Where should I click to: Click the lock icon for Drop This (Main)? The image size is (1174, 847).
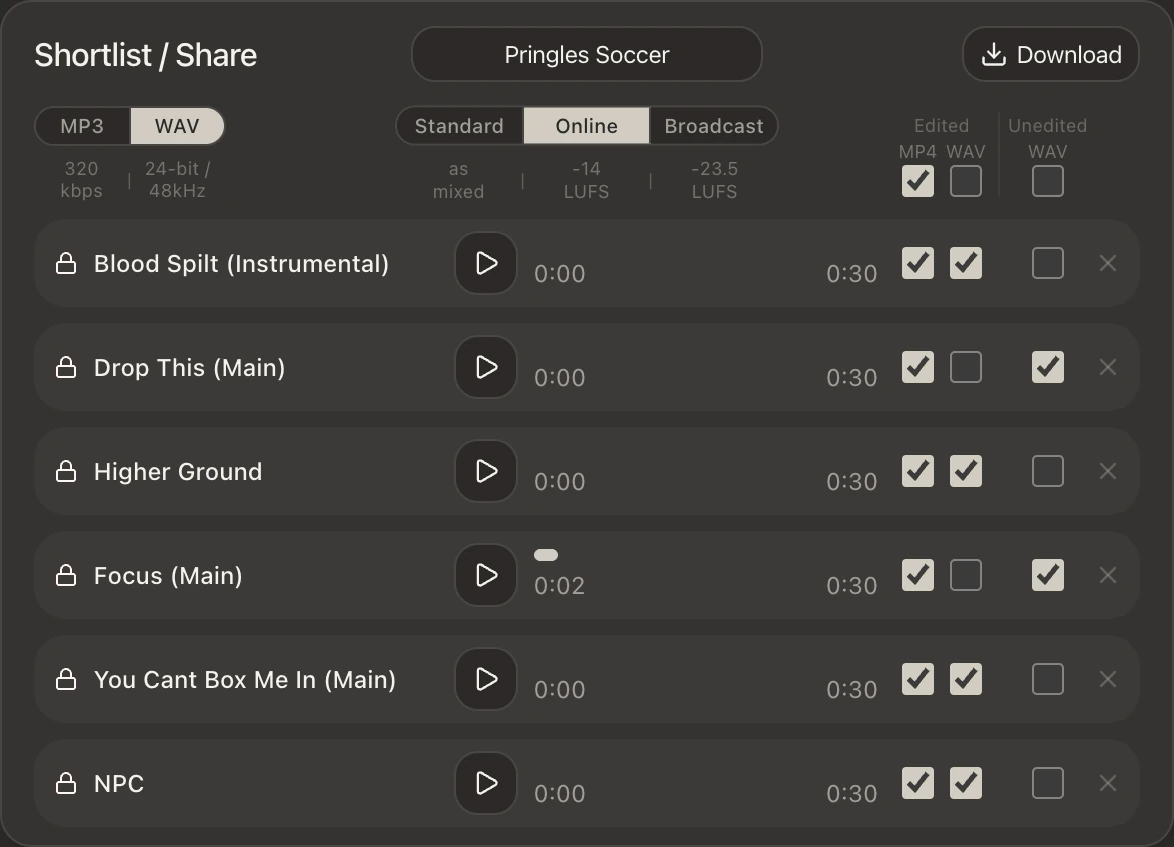(x=66, y=367)
